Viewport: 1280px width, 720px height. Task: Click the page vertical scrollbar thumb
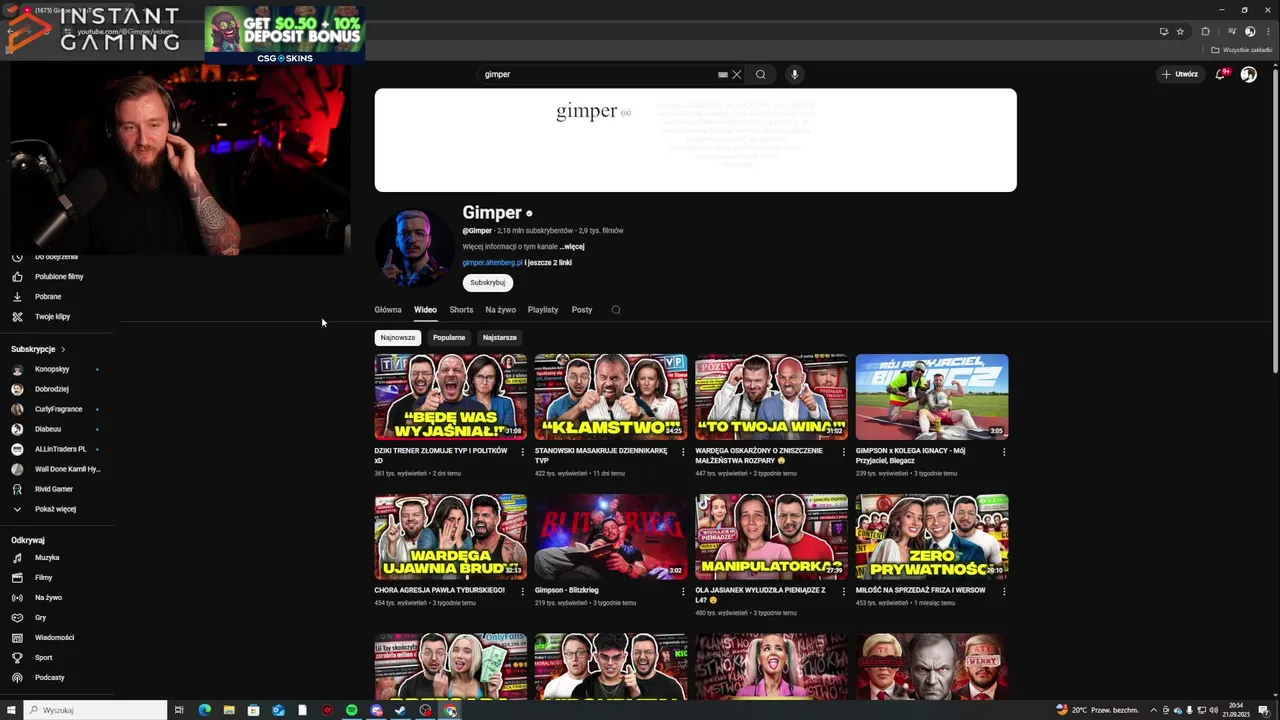click(x=1275, y=220)
